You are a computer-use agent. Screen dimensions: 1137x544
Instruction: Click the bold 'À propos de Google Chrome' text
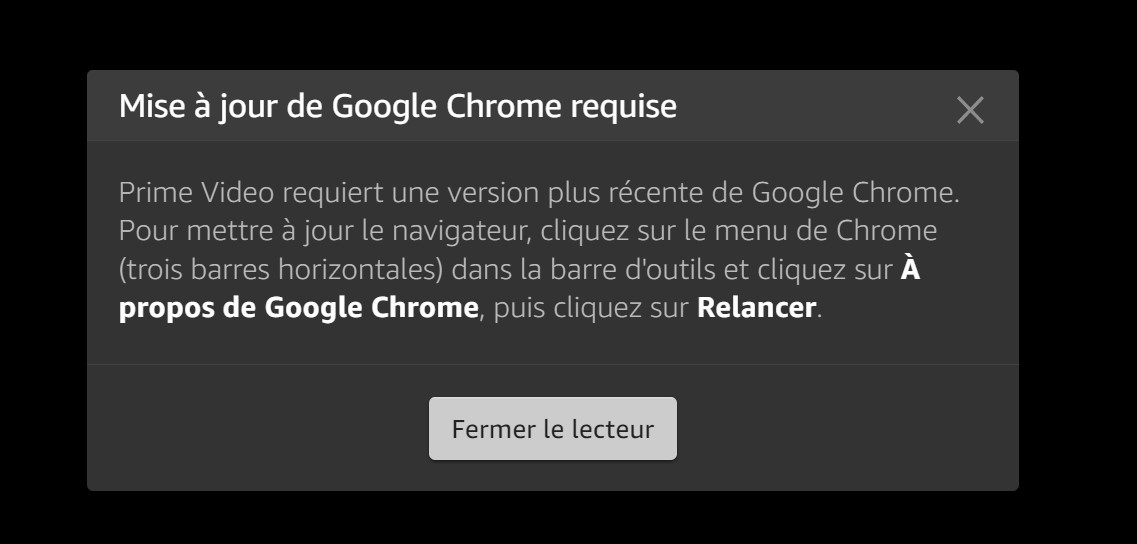pyautogui.click(x=298, y=307)
